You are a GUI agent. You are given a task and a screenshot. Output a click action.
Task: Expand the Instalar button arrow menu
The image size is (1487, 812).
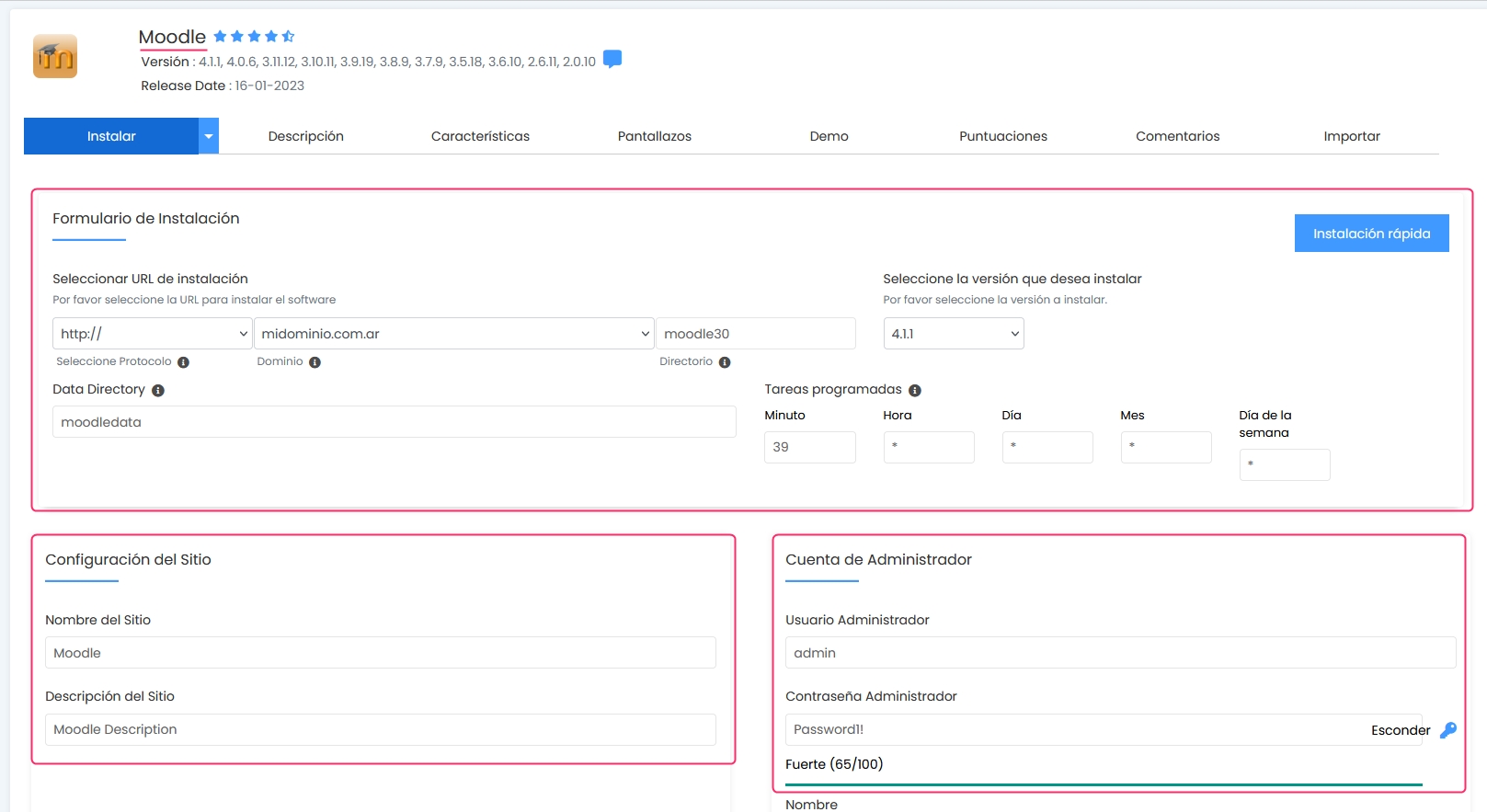[209, 136]
